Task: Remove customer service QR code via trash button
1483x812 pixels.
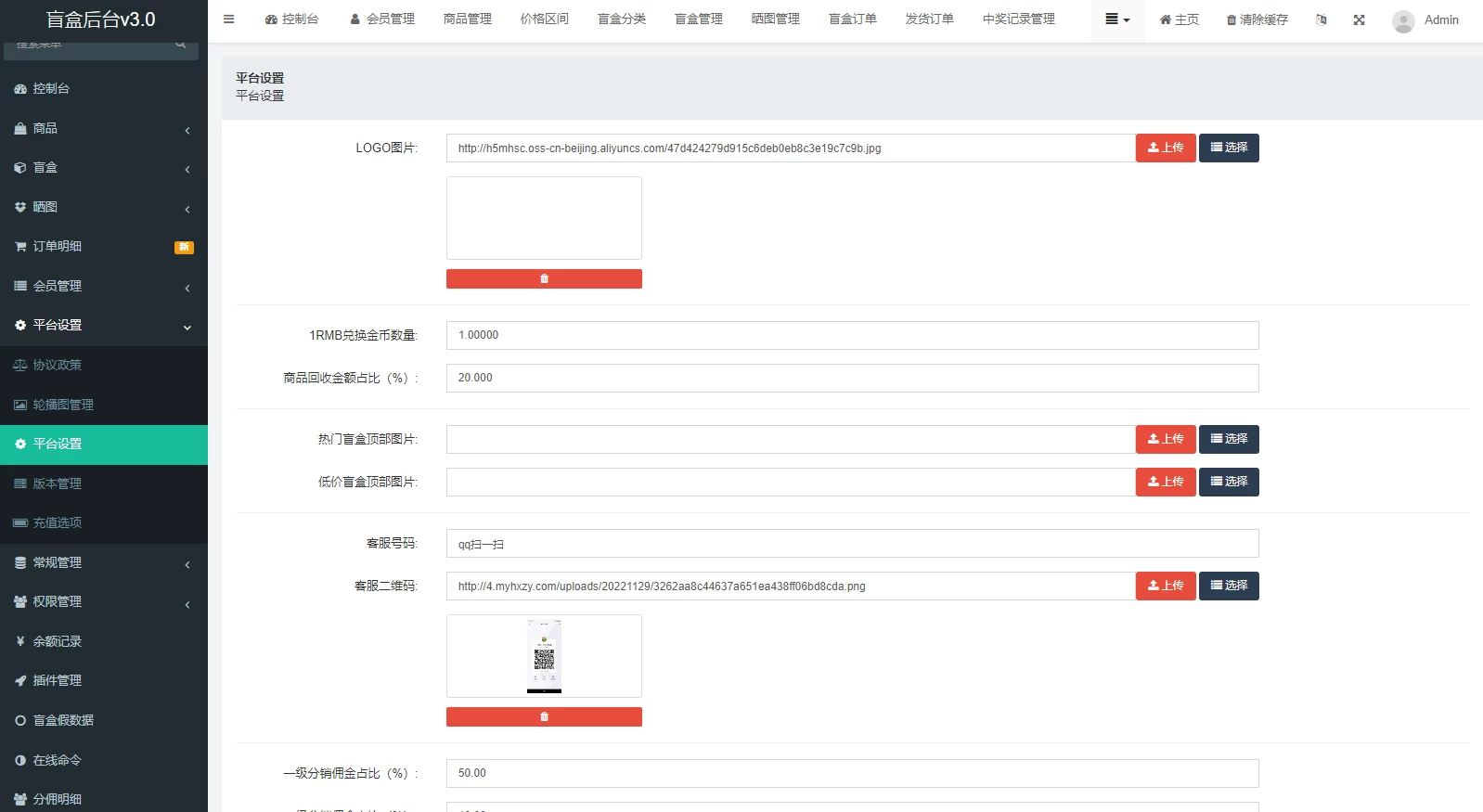Action: [x=544, y=716]
